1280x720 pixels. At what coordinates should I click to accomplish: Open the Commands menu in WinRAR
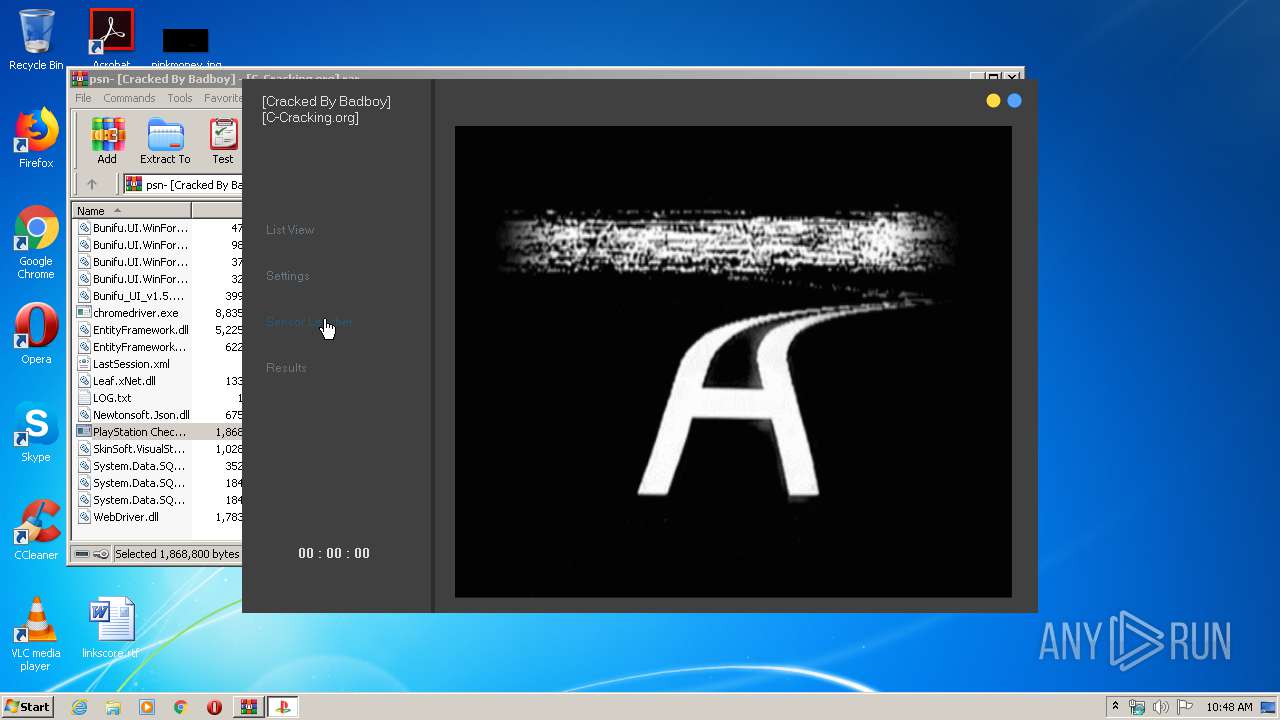pos(129,98)
